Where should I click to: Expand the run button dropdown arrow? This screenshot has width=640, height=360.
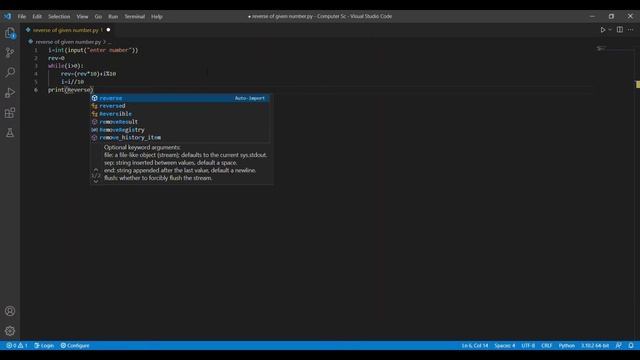[x=610, y=30]
